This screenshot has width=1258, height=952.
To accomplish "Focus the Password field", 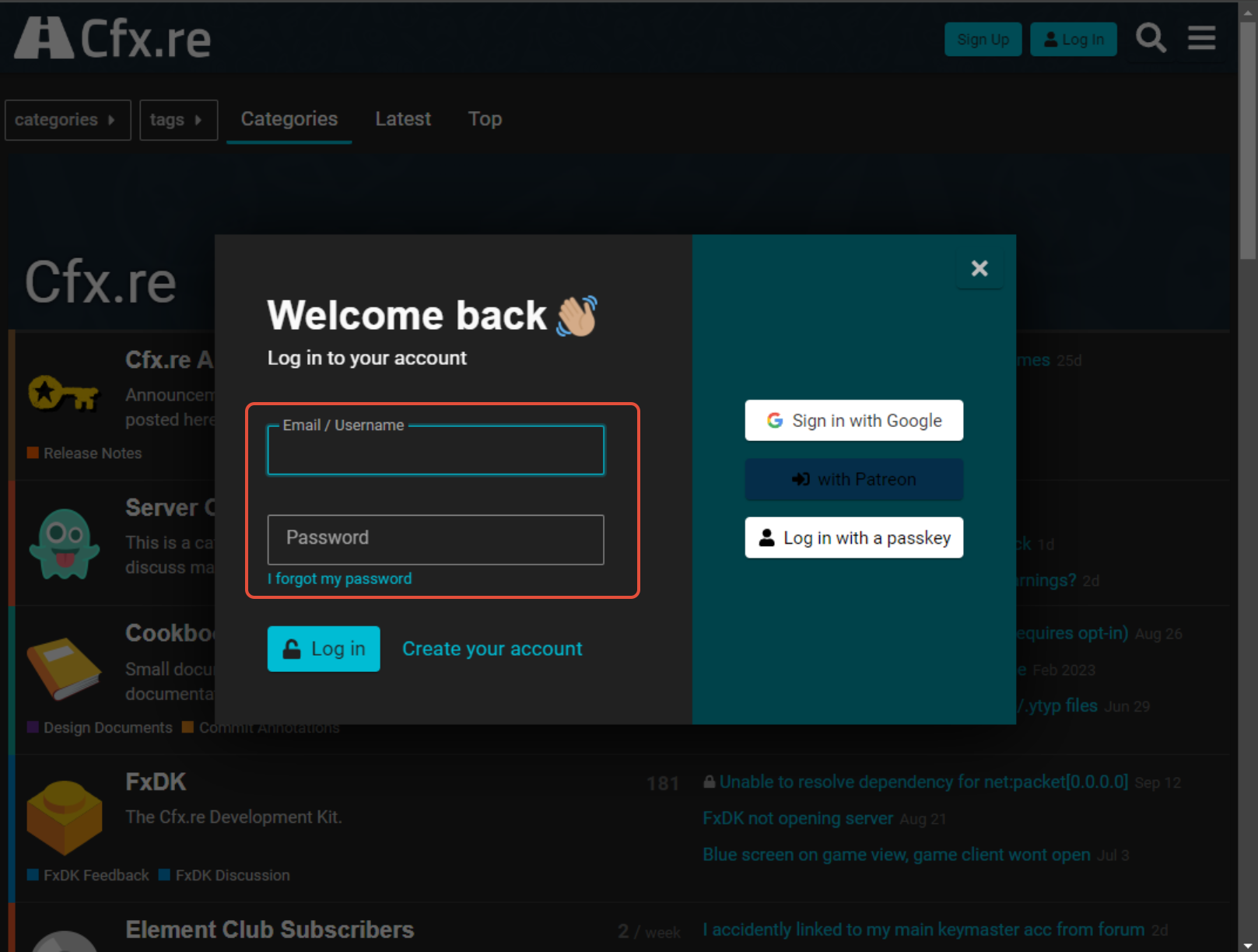I will [436, 539].
